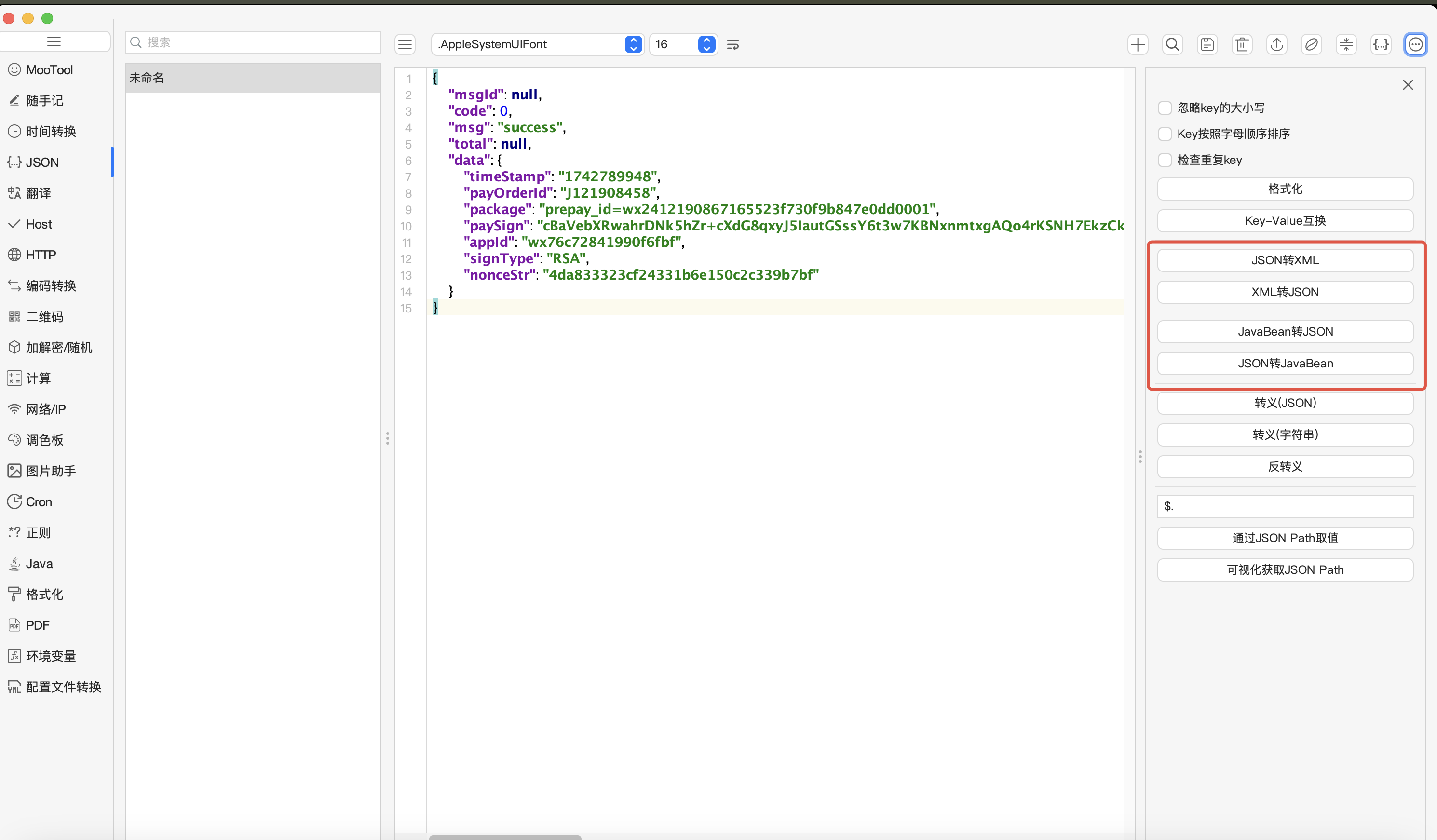
Task: Toggle the document list panel icon
Action: 405,44
